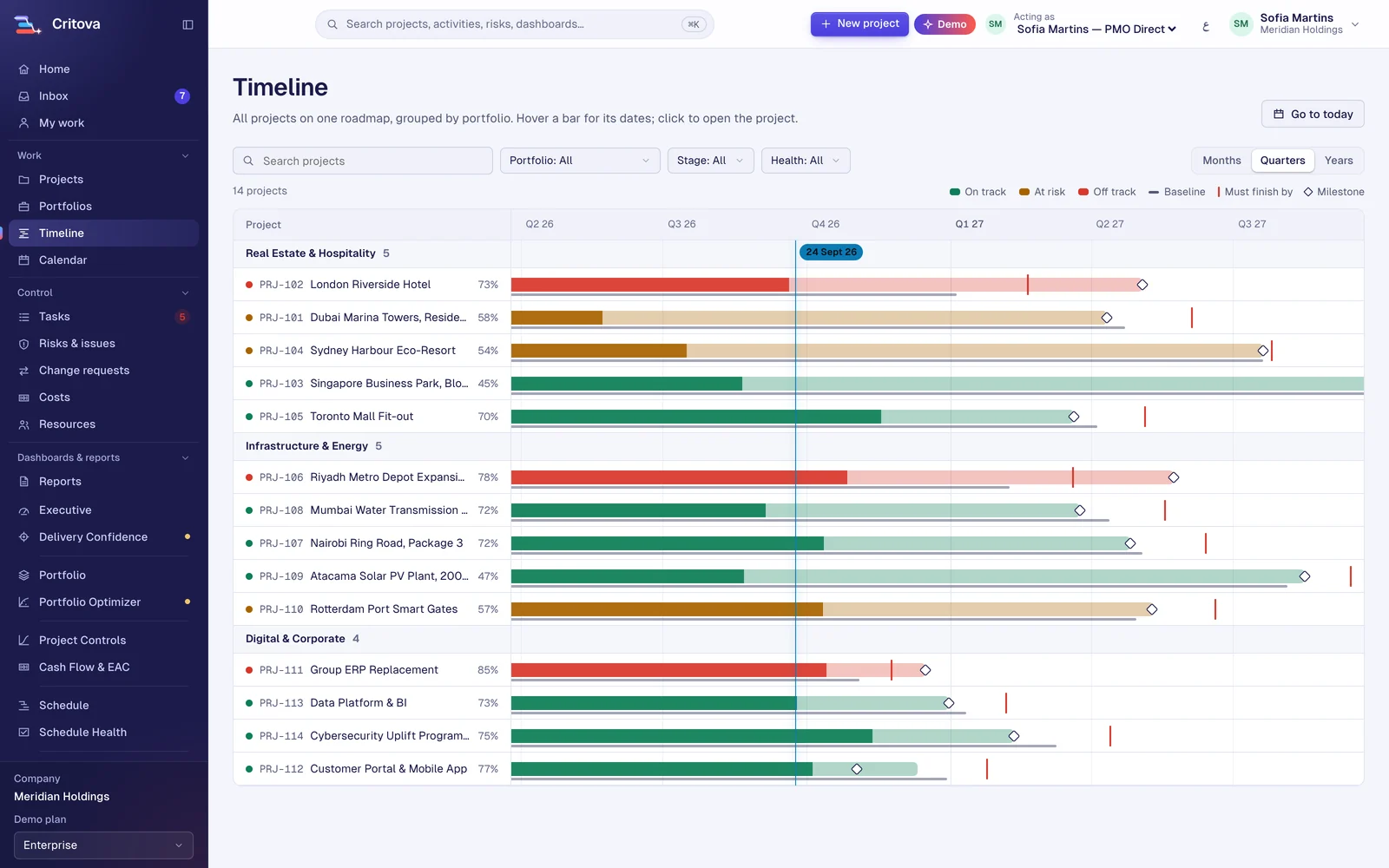Open the Calendar view
This screenshot has height=868, width=1389.
point(103,260)
